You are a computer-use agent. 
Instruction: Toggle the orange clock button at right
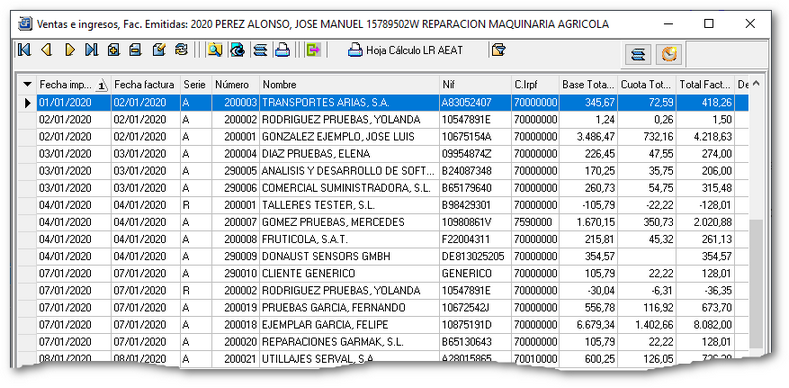(x=669, y=54)
